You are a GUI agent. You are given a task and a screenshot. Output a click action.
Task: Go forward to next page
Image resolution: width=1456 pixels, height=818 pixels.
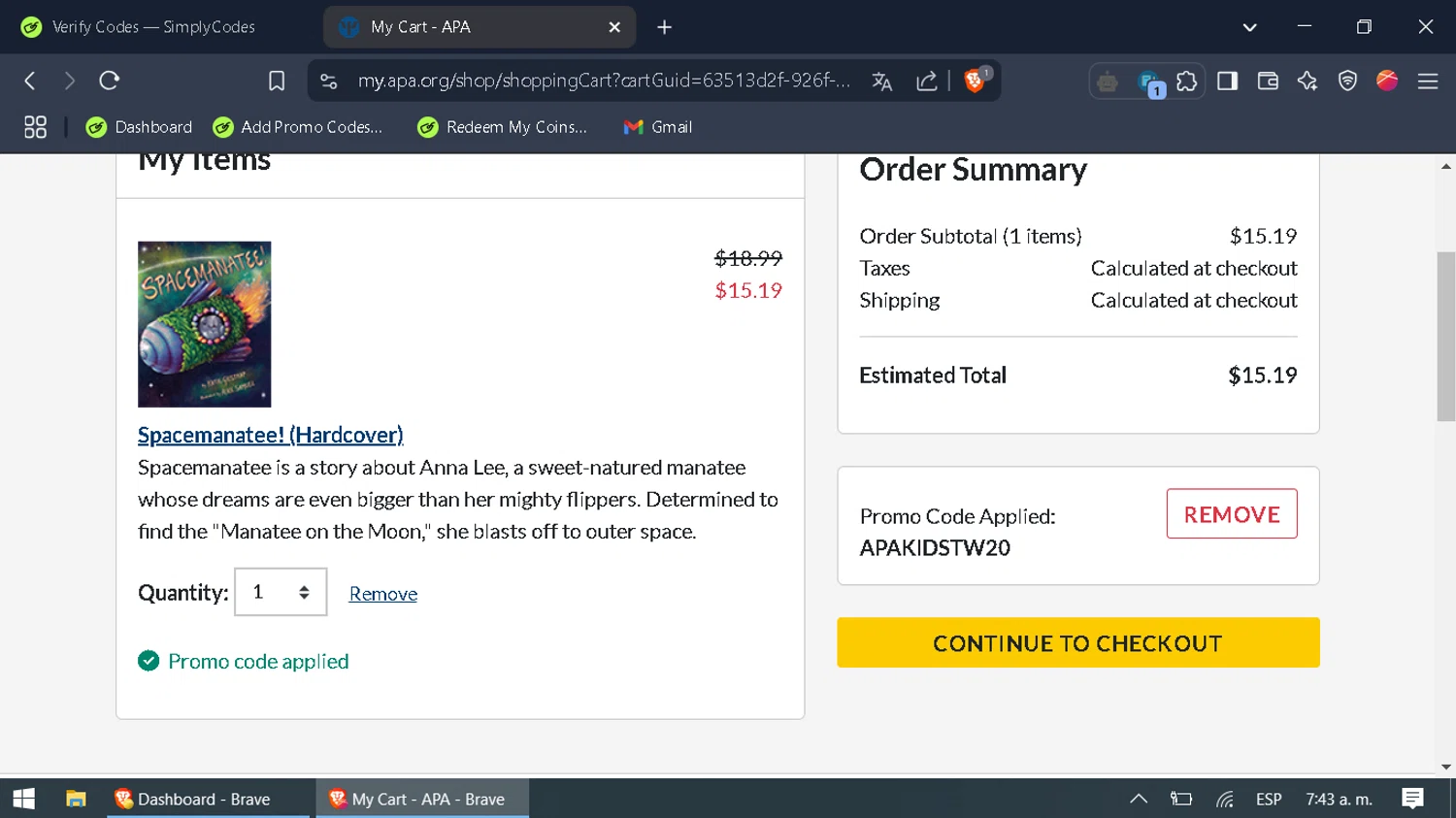69,81
